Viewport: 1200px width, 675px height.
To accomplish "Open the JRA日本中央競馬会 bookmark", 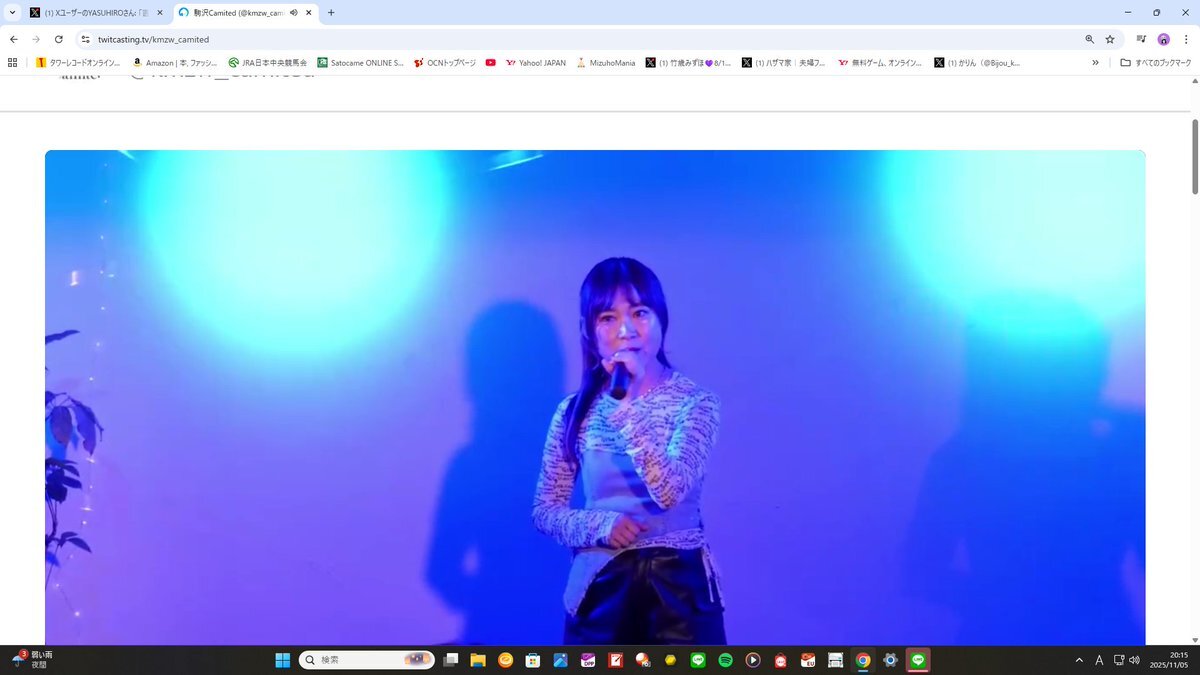I will coord(267,62).
